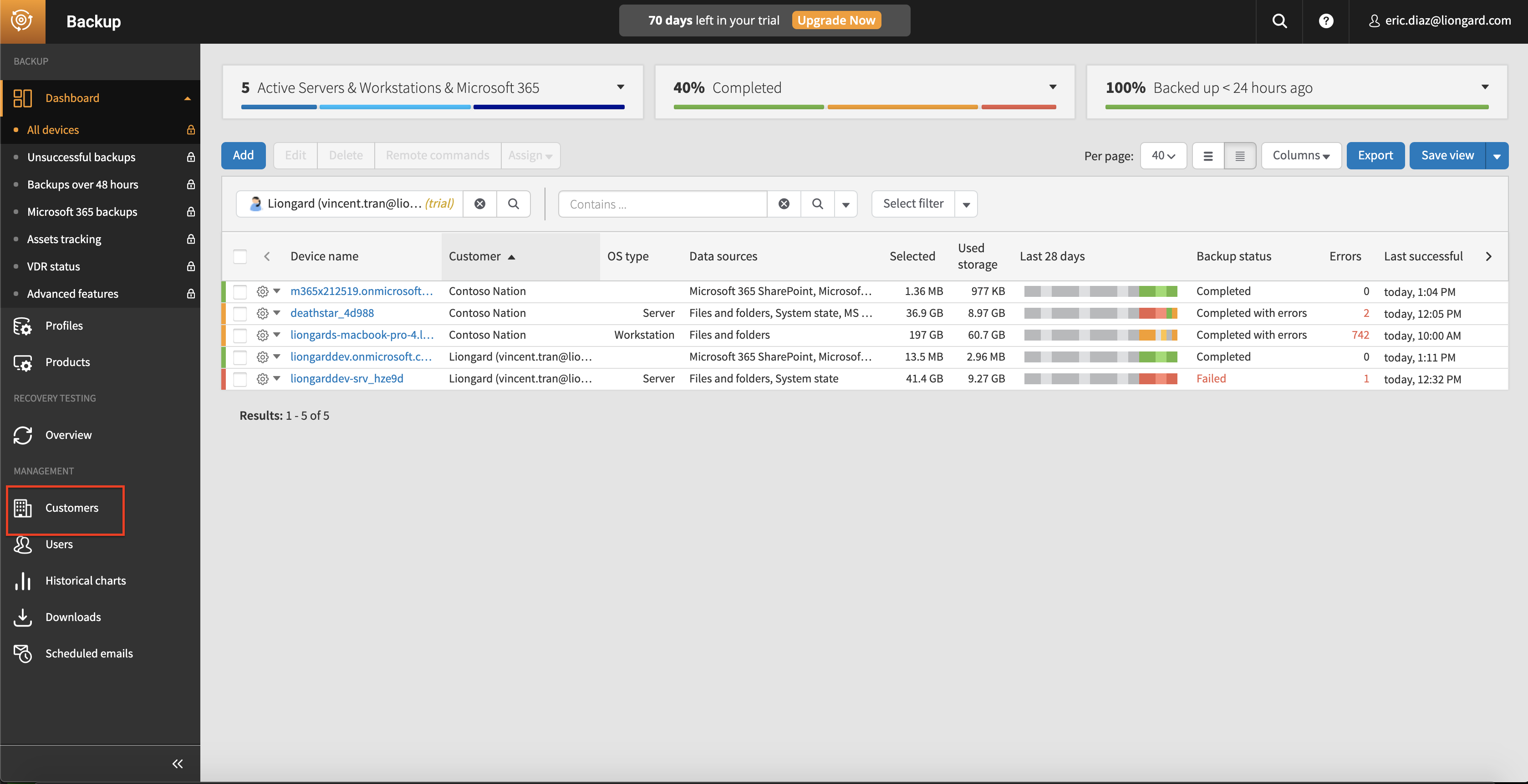Clear the Liongard customer filter
The height and width of the screenshot is (784, 1528).
coord(480,204)
